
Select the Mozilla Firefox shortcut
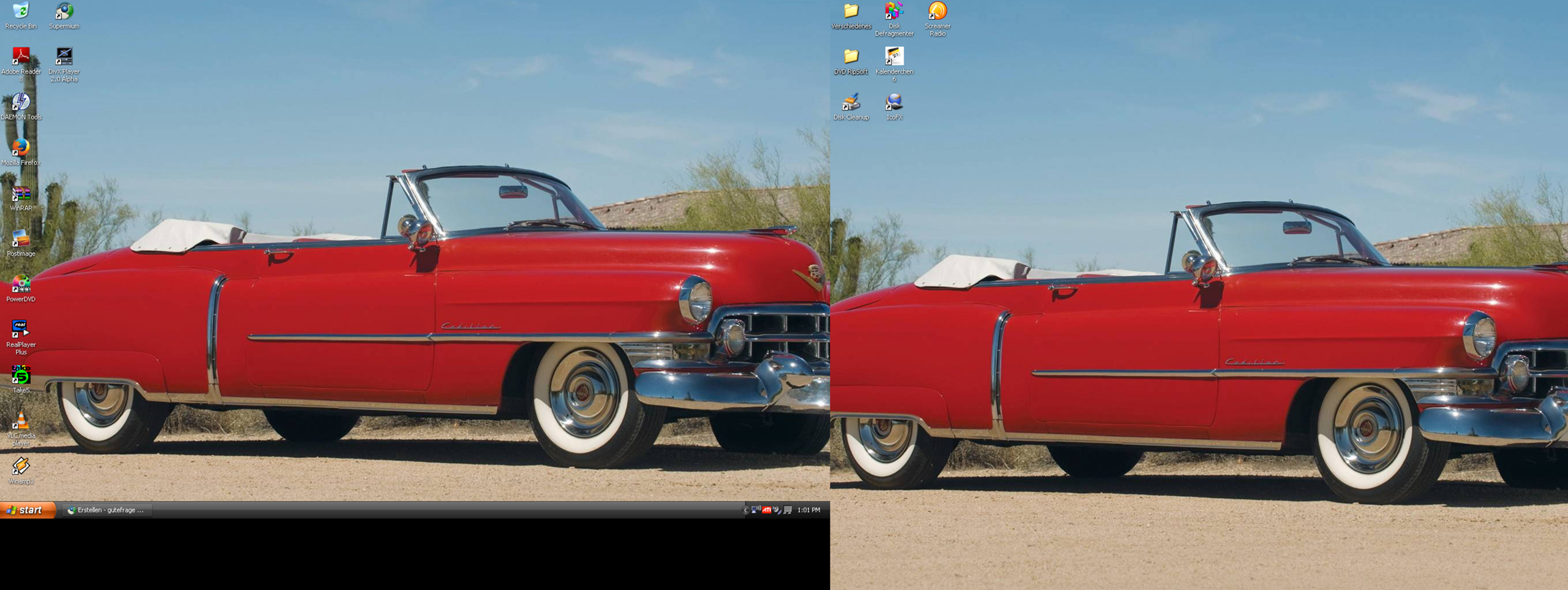21,152
